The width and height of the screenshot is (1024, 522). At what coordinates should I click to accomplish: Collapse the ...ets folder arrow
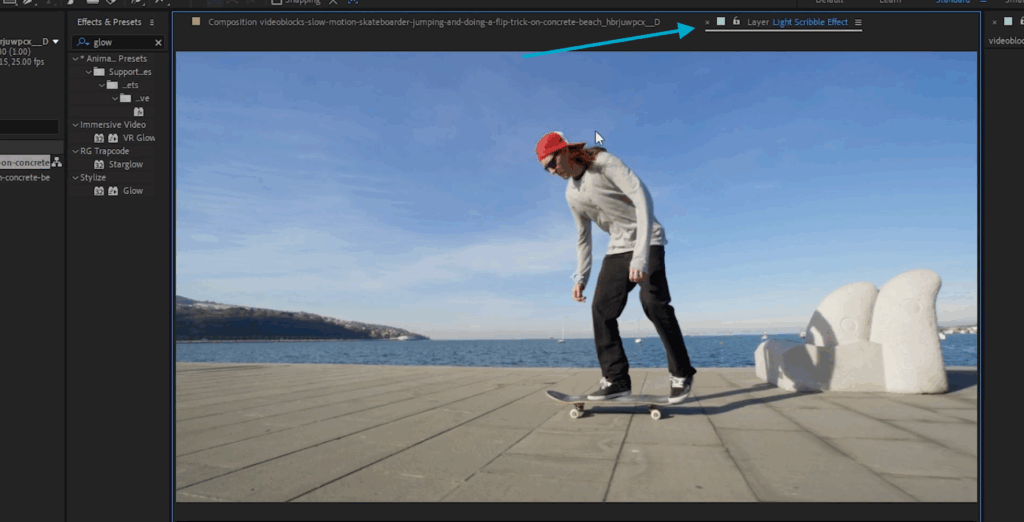click(x=102, y=85)
